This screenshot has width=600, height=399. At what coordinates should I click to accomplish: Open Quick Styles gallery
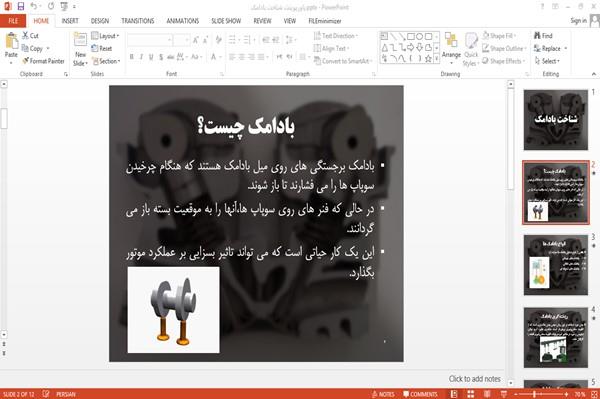[x=471, y=50]
